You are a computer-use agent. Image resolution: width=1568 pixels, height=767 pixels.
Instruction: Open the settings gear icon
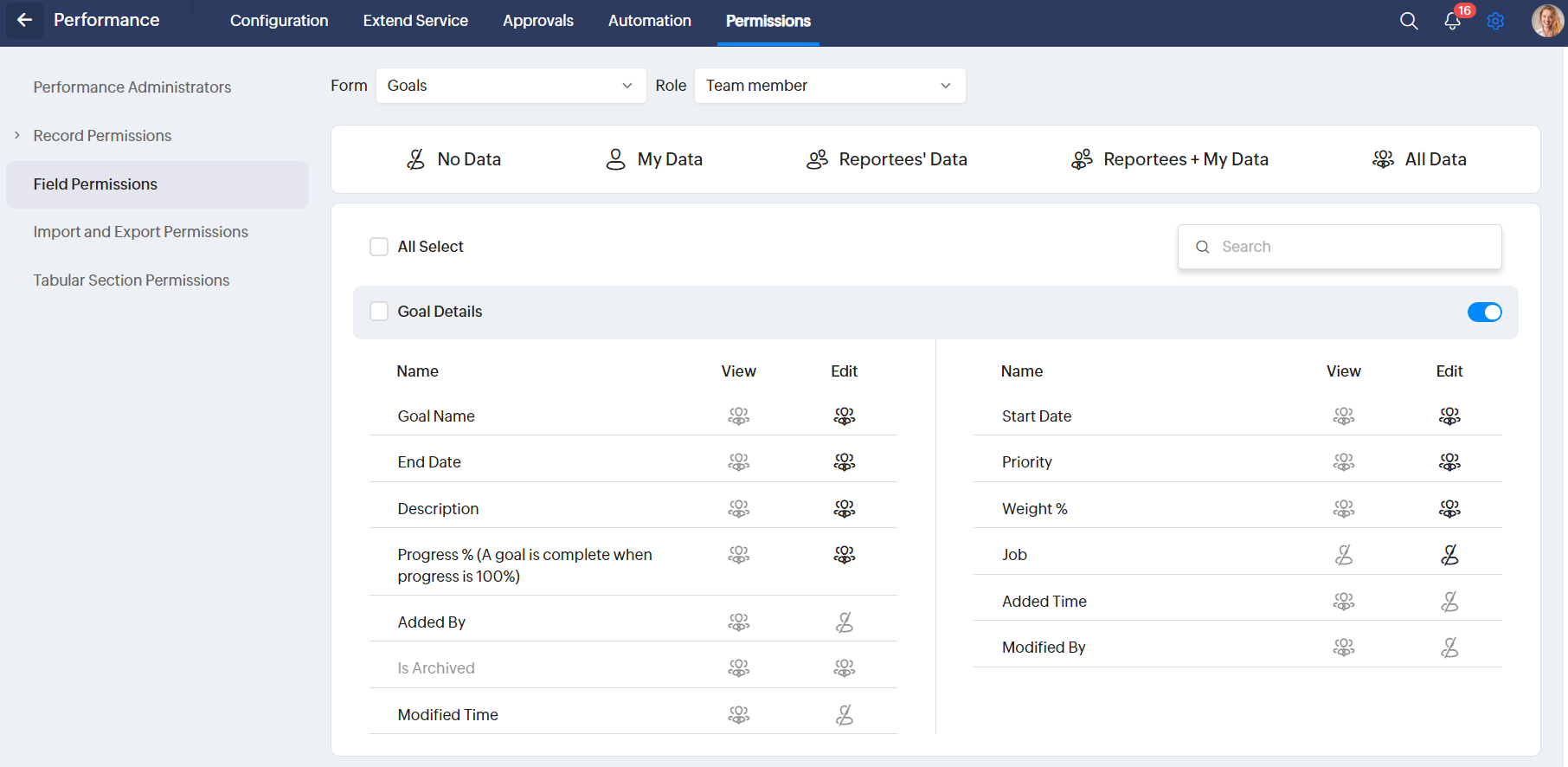click(x=1495, y=21)
